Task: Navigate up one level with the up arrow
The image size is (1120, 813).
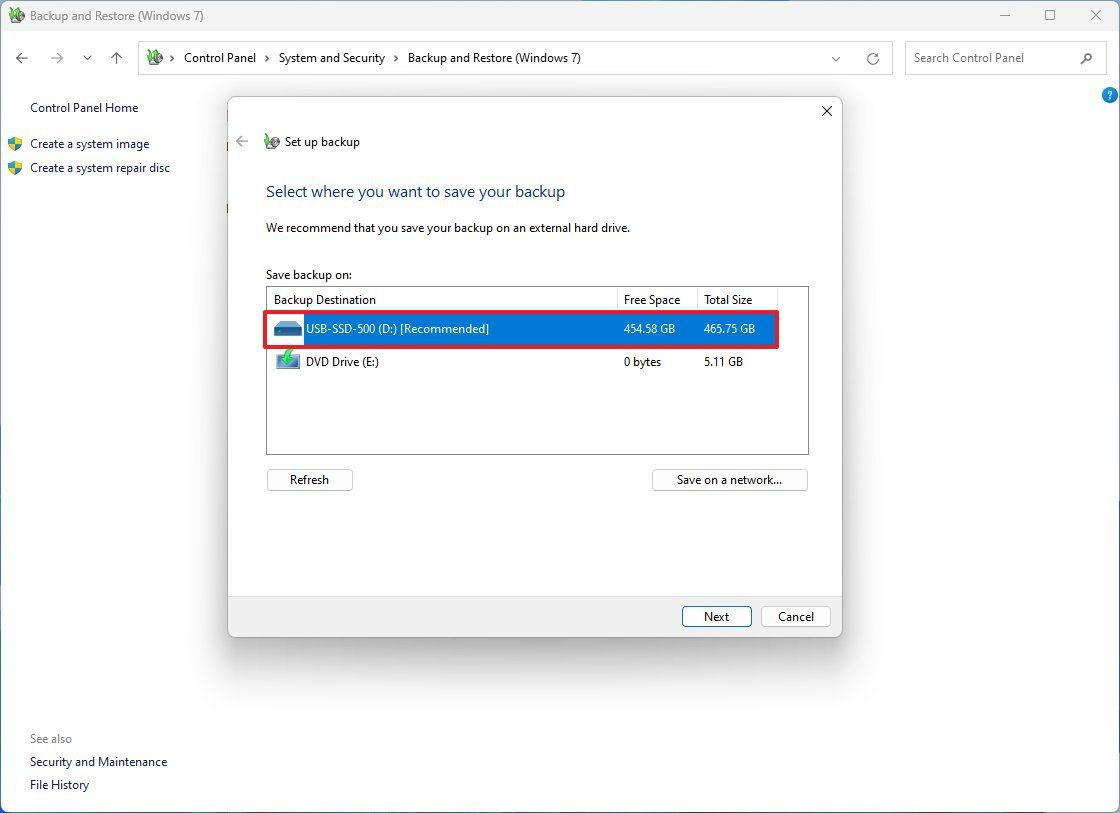Action: click(x=116, y=58)
